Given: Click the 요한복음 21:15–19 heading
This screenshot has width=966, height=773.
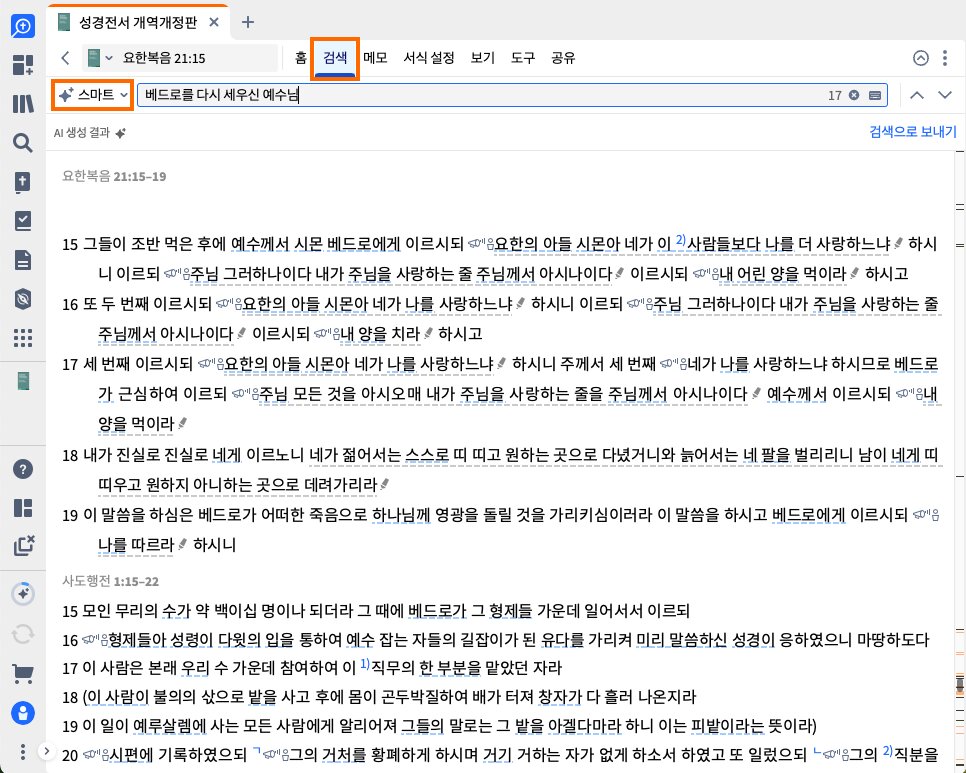Looking at the screenshot, I should 114,176.
